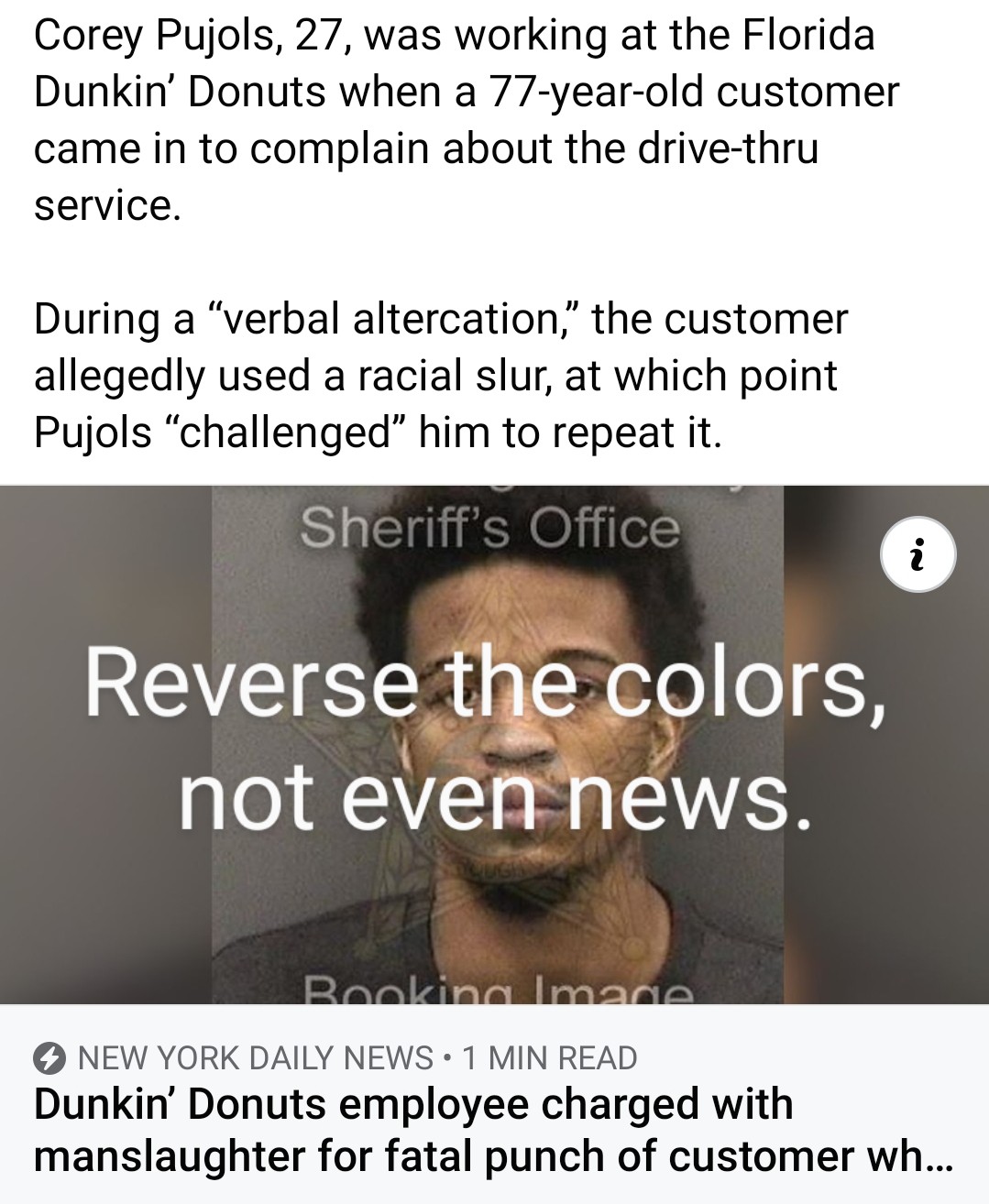The height and width of the screenshot is (1204, 989).
Task: Click the words "Florida Dunkin' Donuts" in post
Action: pyautogui.click(x=455, y=64)
